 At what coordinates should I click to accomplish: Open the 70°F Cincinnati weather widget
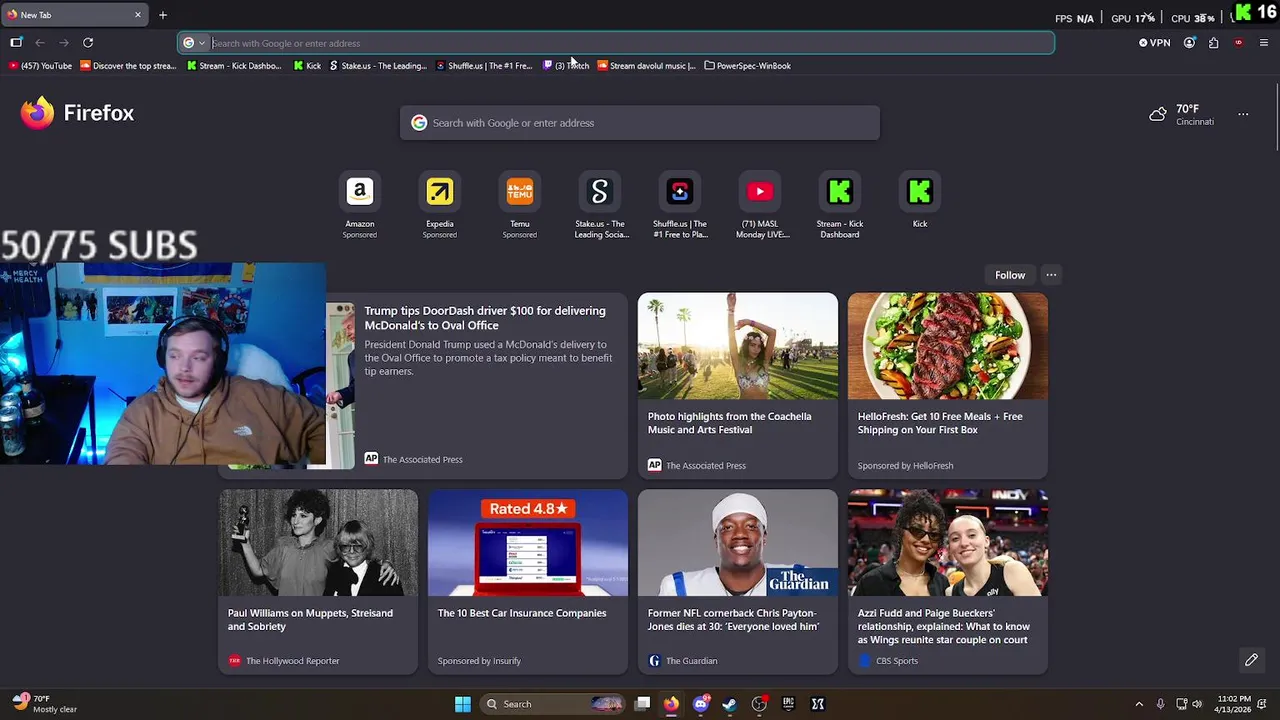1181,114
